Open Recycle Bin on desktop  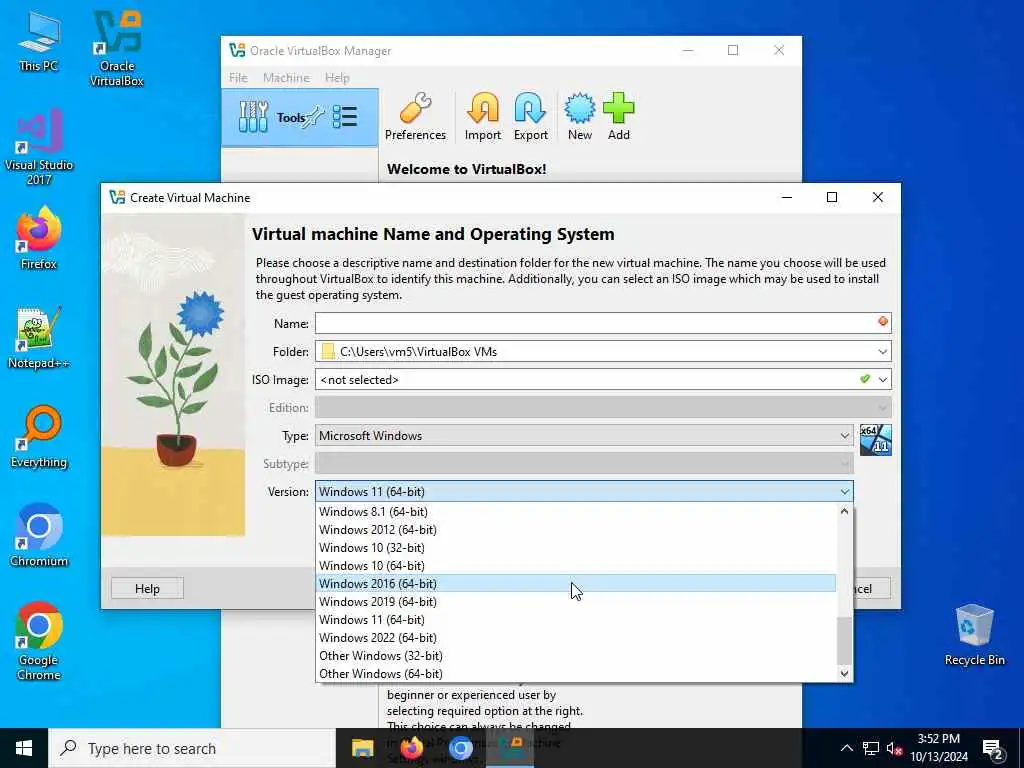(974, 635)
